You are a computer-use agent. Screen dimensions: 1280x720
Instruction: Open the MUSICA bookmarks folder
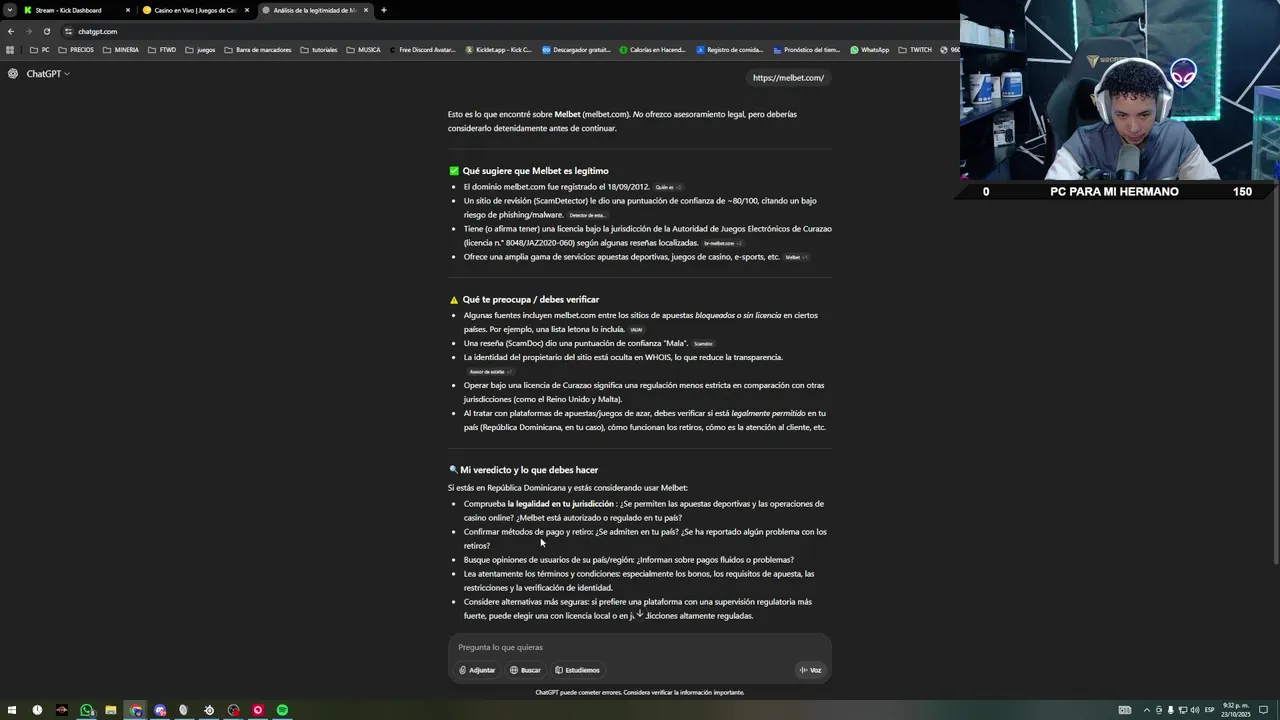pyautogui.click(x=364, y=50)
